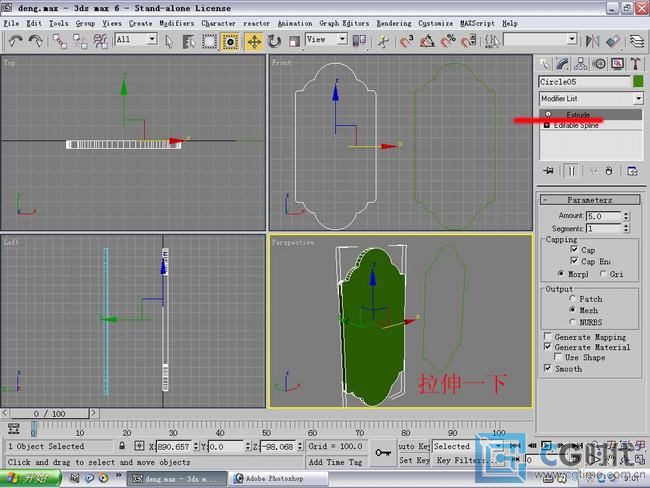This screenshot has width=650, height=488.
Task: Select Grid capping radio button
Action: (603, 273)
